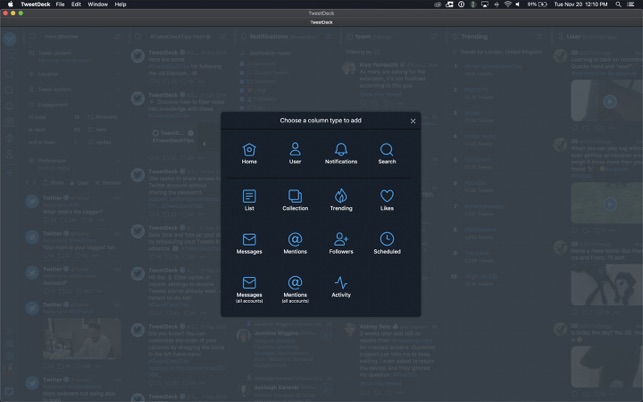Open the Window menu
The height and width of the screenshot is (402, 643).
[98, 4]
